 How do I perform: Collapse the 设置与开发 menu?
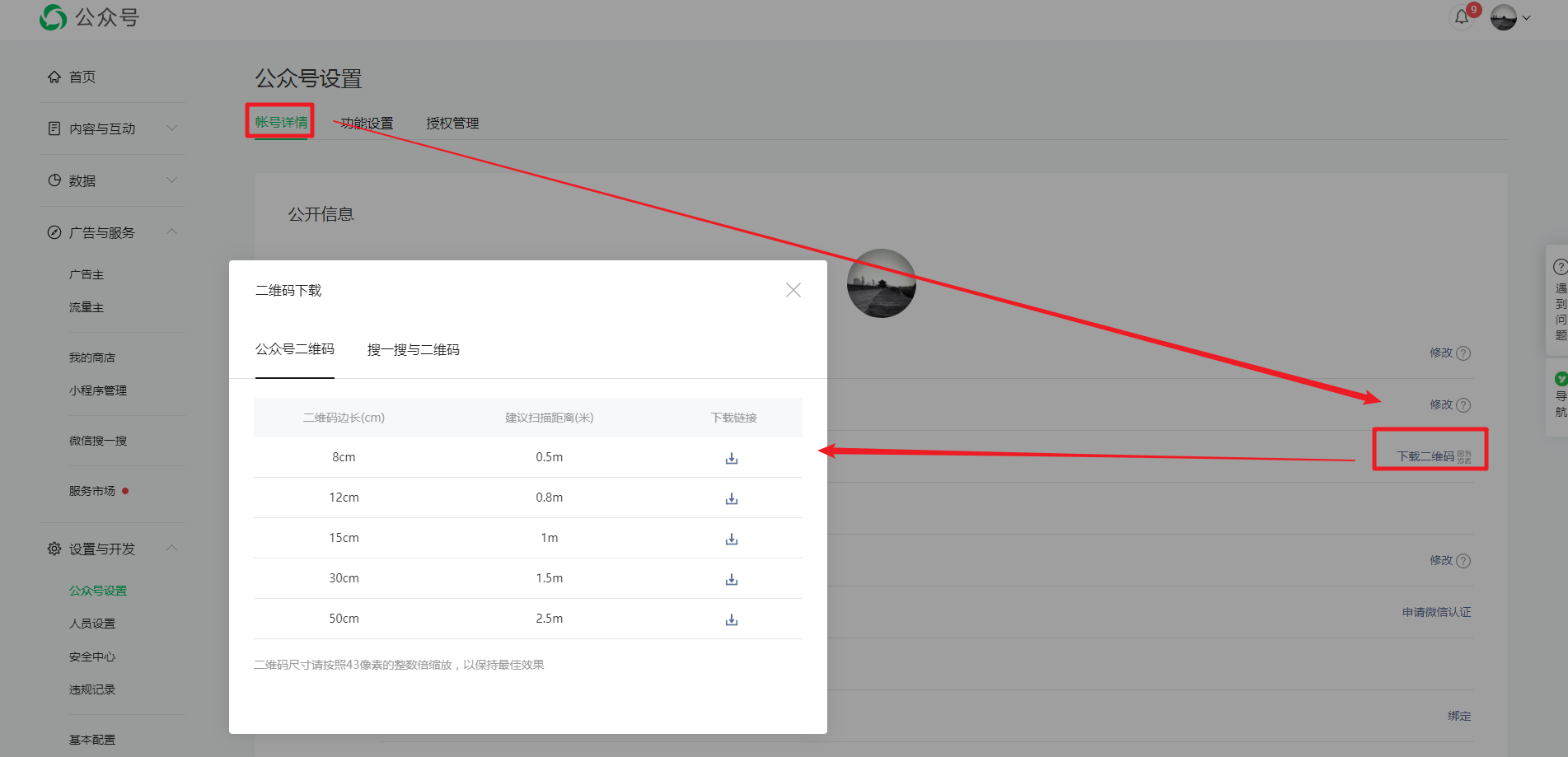tap(111, 549)
